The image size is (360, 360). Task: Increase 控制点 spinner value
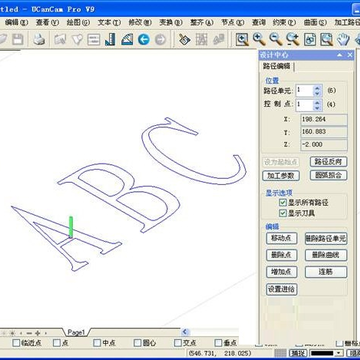click(x=317, y=102)
